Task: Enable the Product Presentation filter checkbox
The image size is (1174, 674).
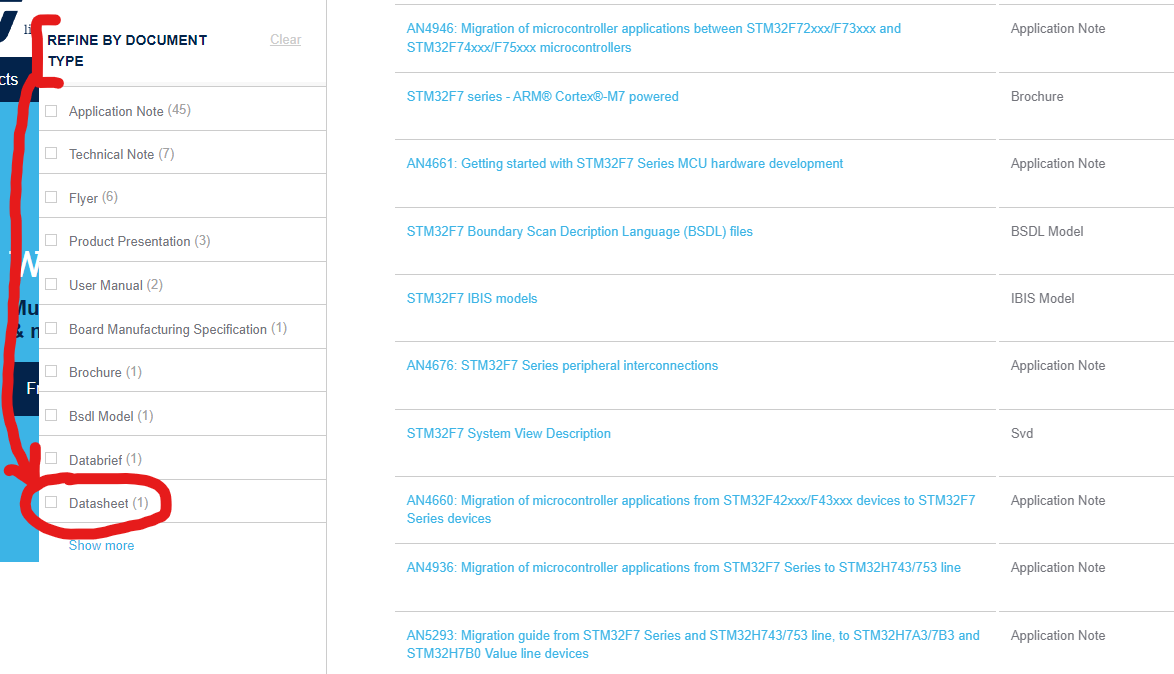Action: pos(51,240)
